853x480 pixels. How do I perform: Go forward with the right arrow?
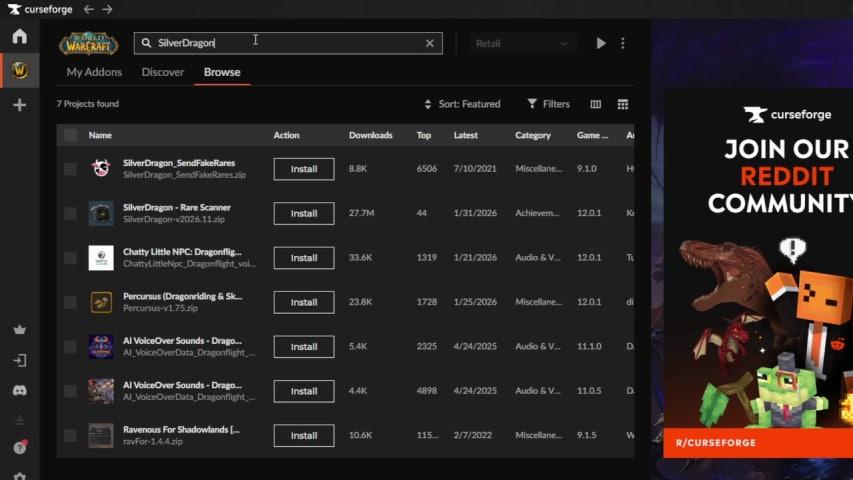pos(107,9)
